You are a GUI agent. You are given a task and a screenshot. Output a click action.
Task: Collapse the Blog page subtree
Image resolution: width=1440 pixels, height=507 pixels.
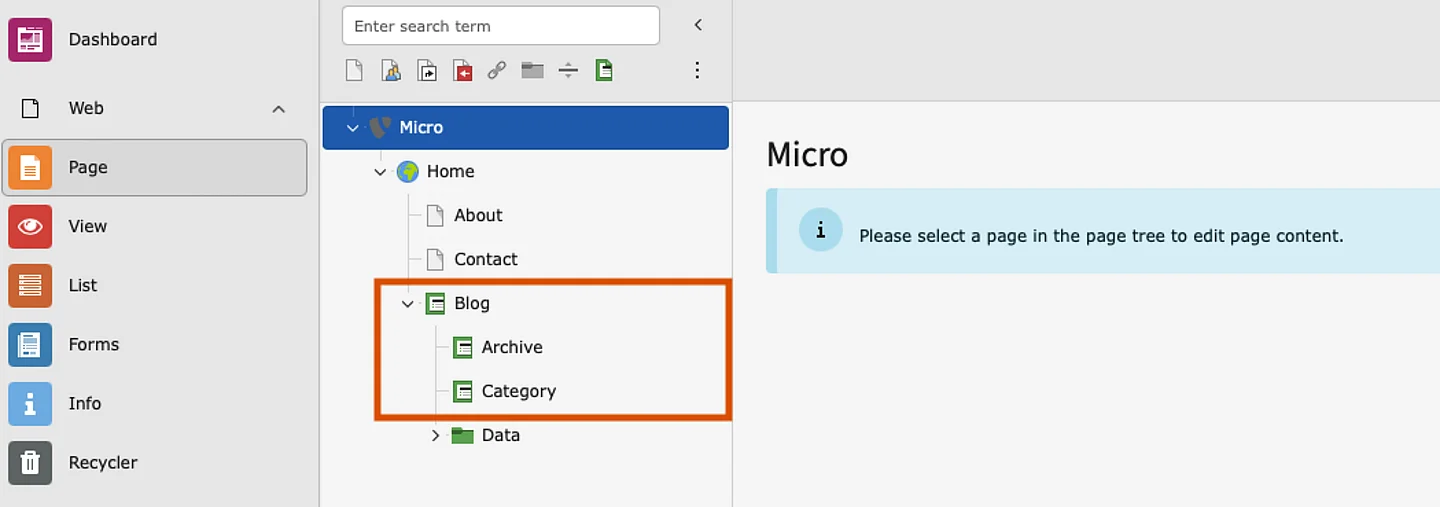point(408,304)
